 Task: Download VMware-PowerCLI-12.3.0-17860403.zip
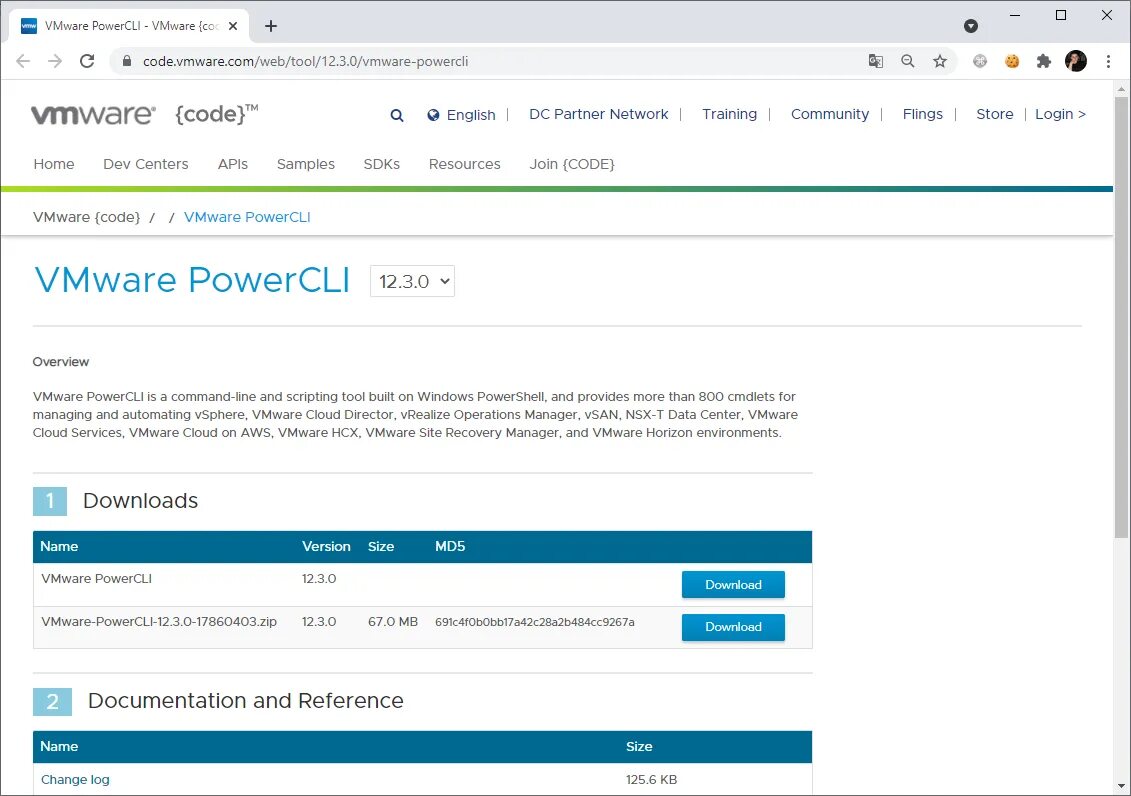(733, 627)
